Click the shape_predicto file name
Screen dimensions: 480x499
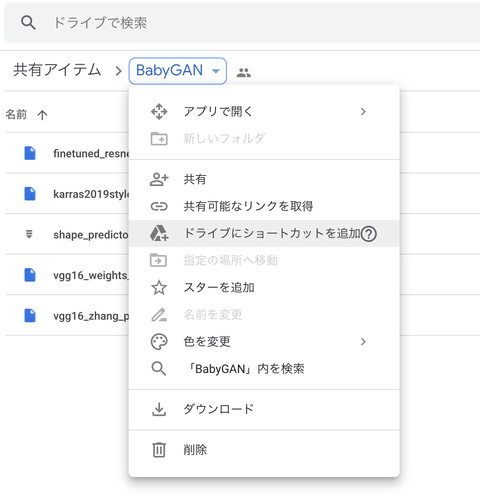click(x=91, y=235)
